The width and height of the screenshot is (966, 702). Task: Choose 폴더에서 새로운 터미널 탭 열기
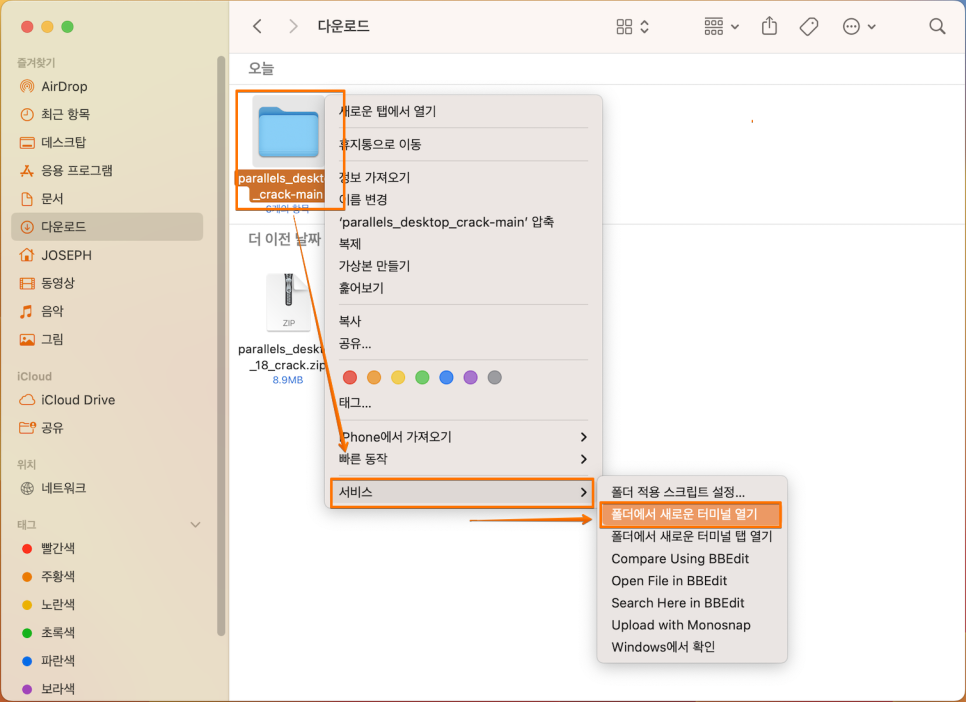(x=692, y=536)
